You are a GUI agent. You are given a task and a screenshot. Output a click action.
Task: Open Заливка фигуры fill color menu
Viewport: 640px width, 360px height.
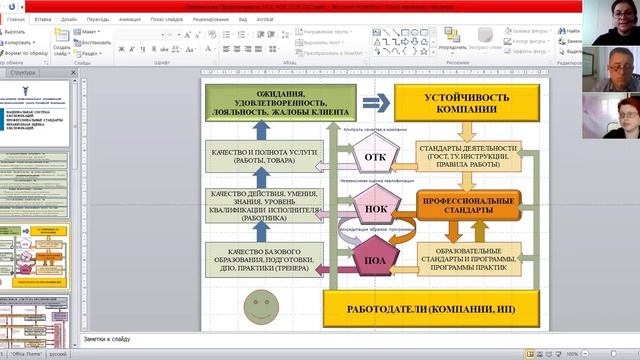[x=527, y=31]
